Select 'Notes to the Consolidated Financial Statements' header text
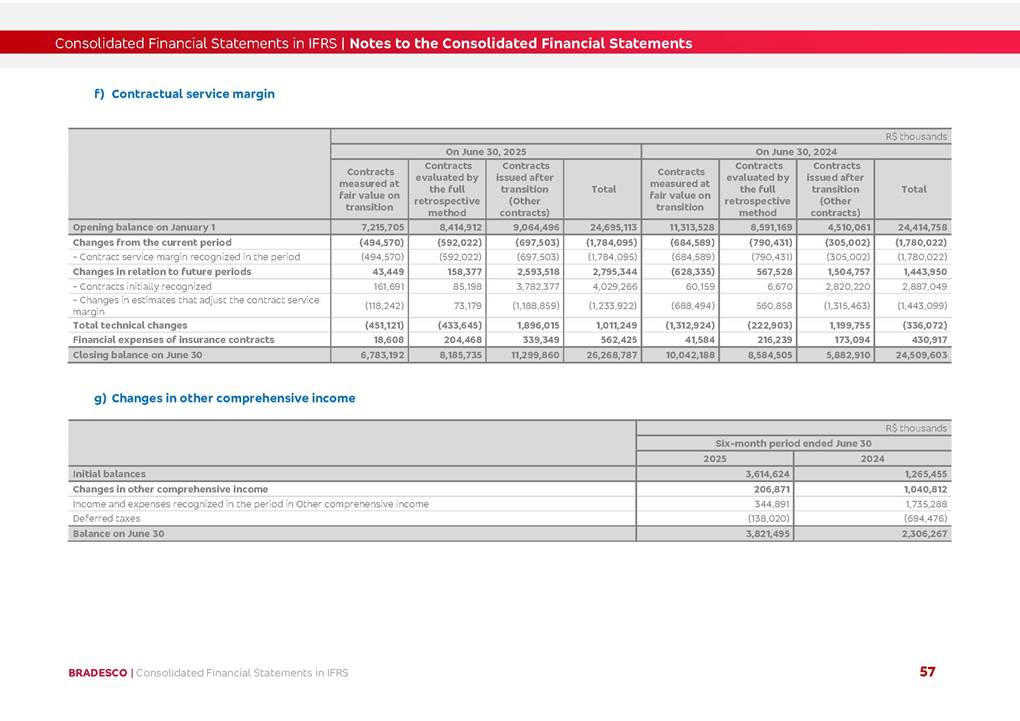This screenshot has height=721, width=1020. 520,43
